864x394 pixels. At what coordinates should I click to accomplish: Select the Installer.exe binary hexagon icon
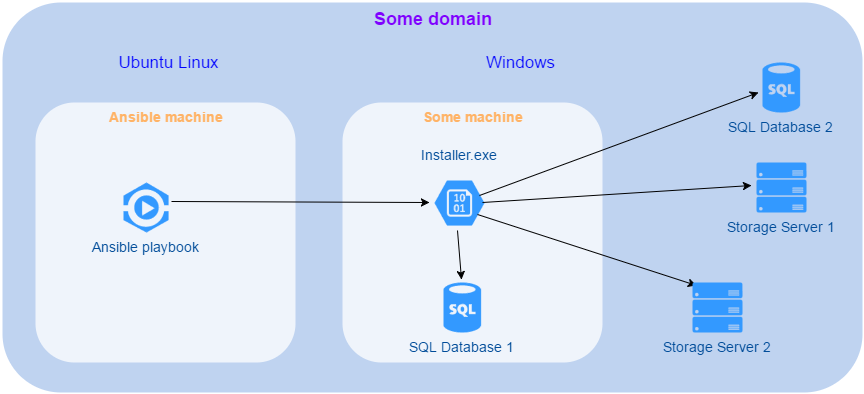tap(459, 202)
